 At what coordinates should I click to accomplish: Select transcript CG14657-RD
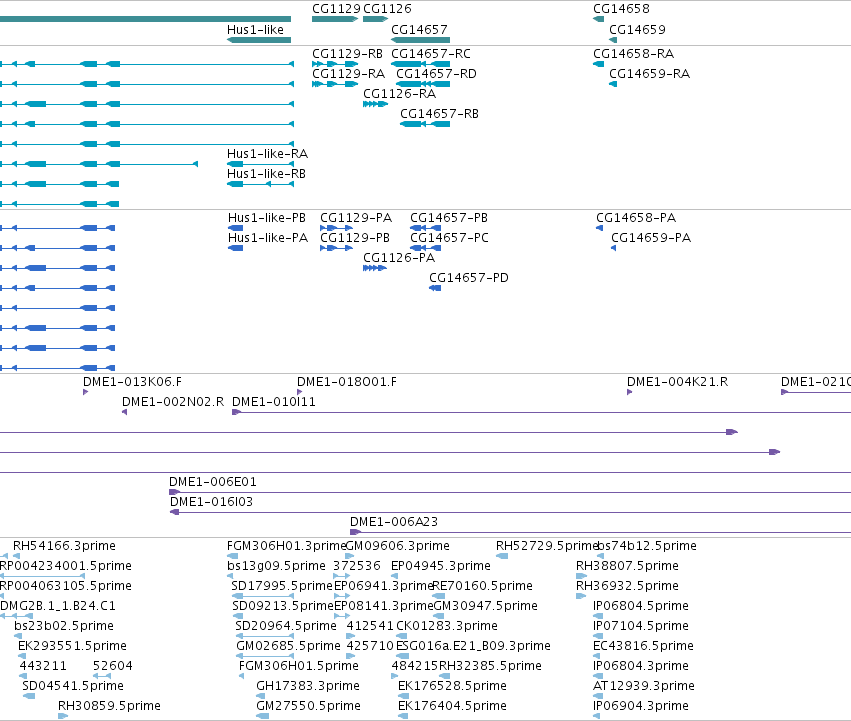tap(436, 74)
